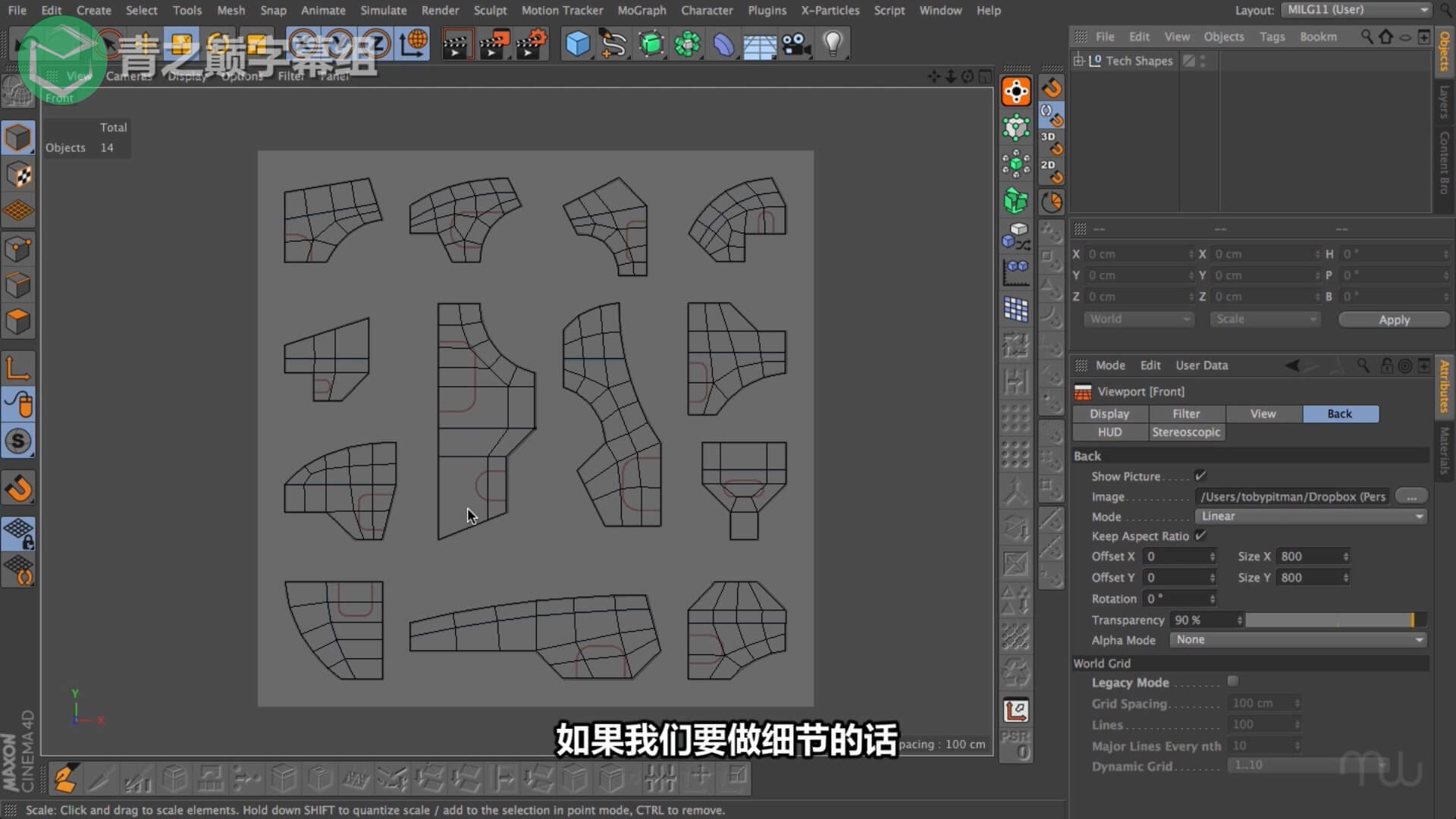1456x819 pixels.
Task: Open the Camera object icon
Action: [796, 44]
